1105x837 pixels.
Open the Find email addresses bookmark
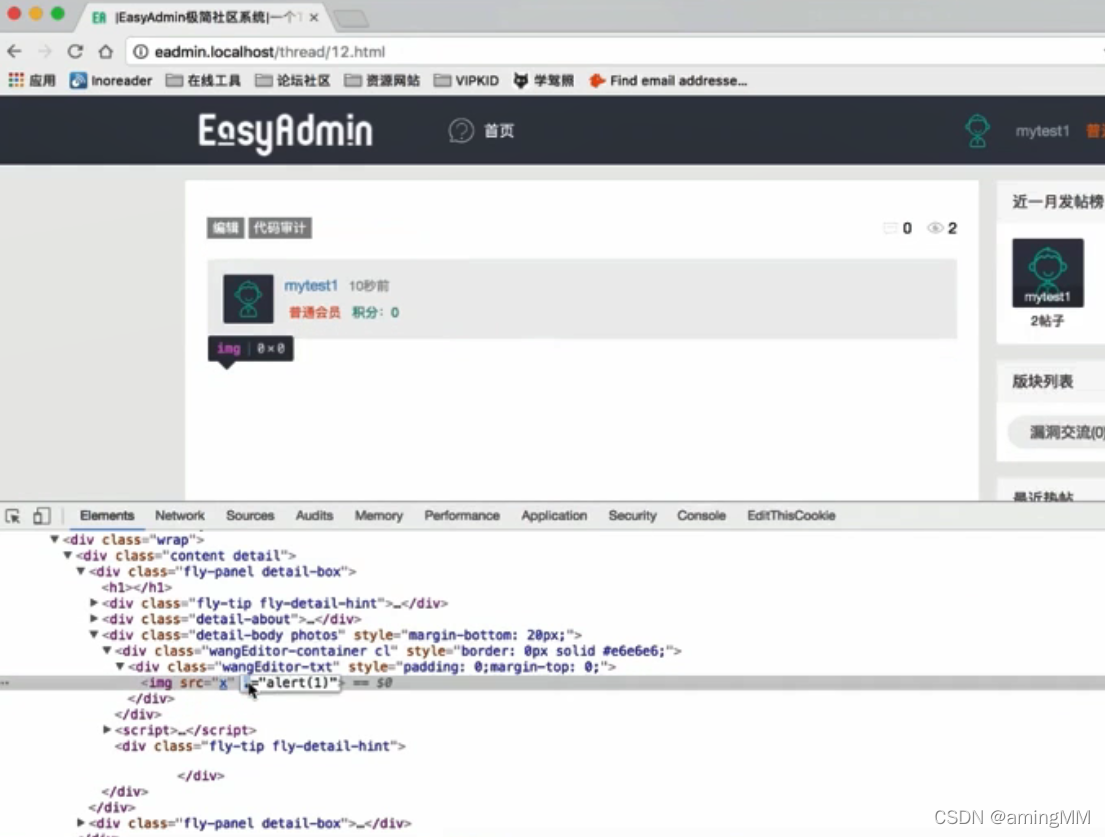point(668,80)
